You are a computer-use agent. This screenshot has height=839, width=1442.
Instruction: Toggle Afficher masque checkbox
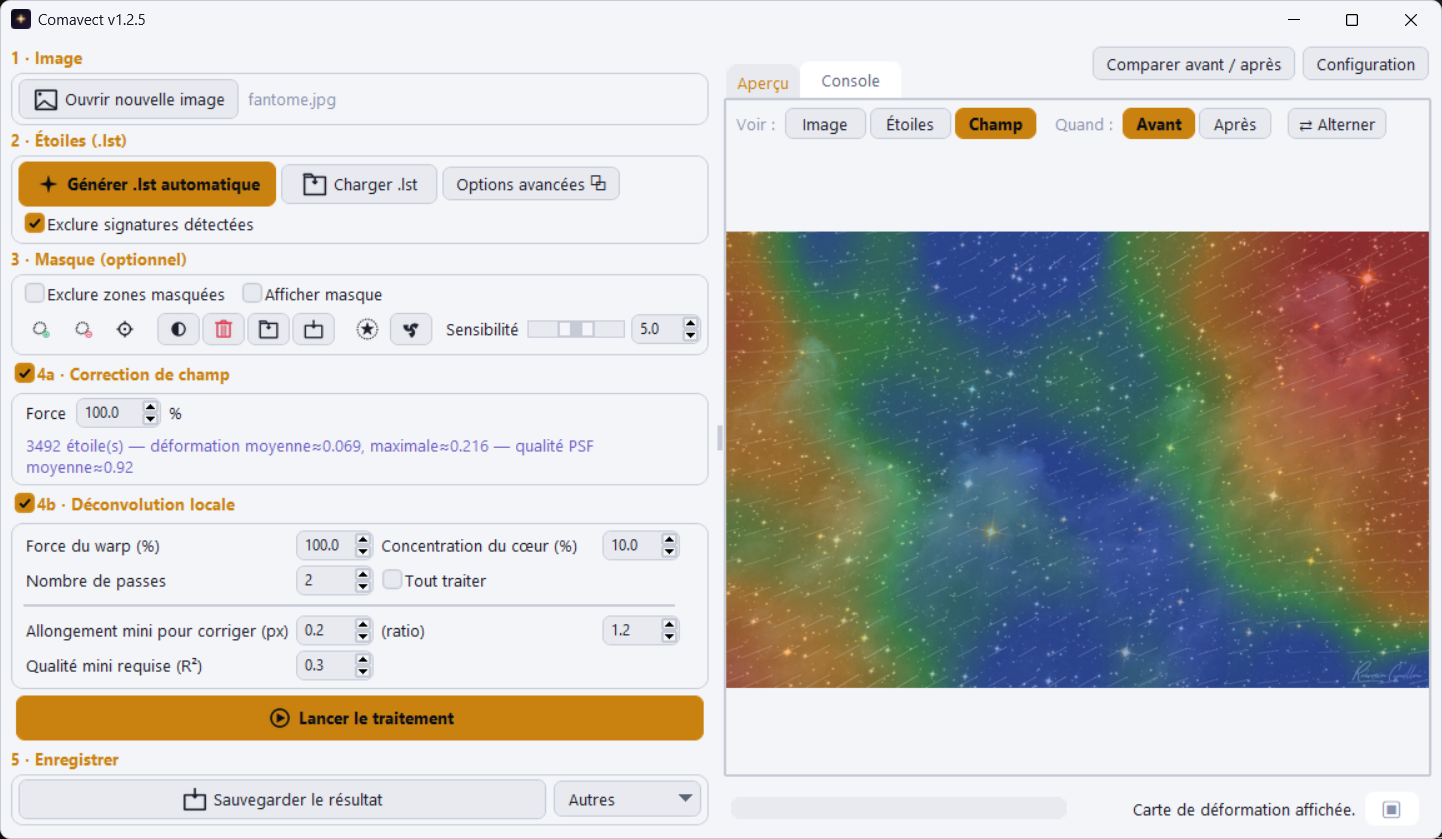[252, 294]
